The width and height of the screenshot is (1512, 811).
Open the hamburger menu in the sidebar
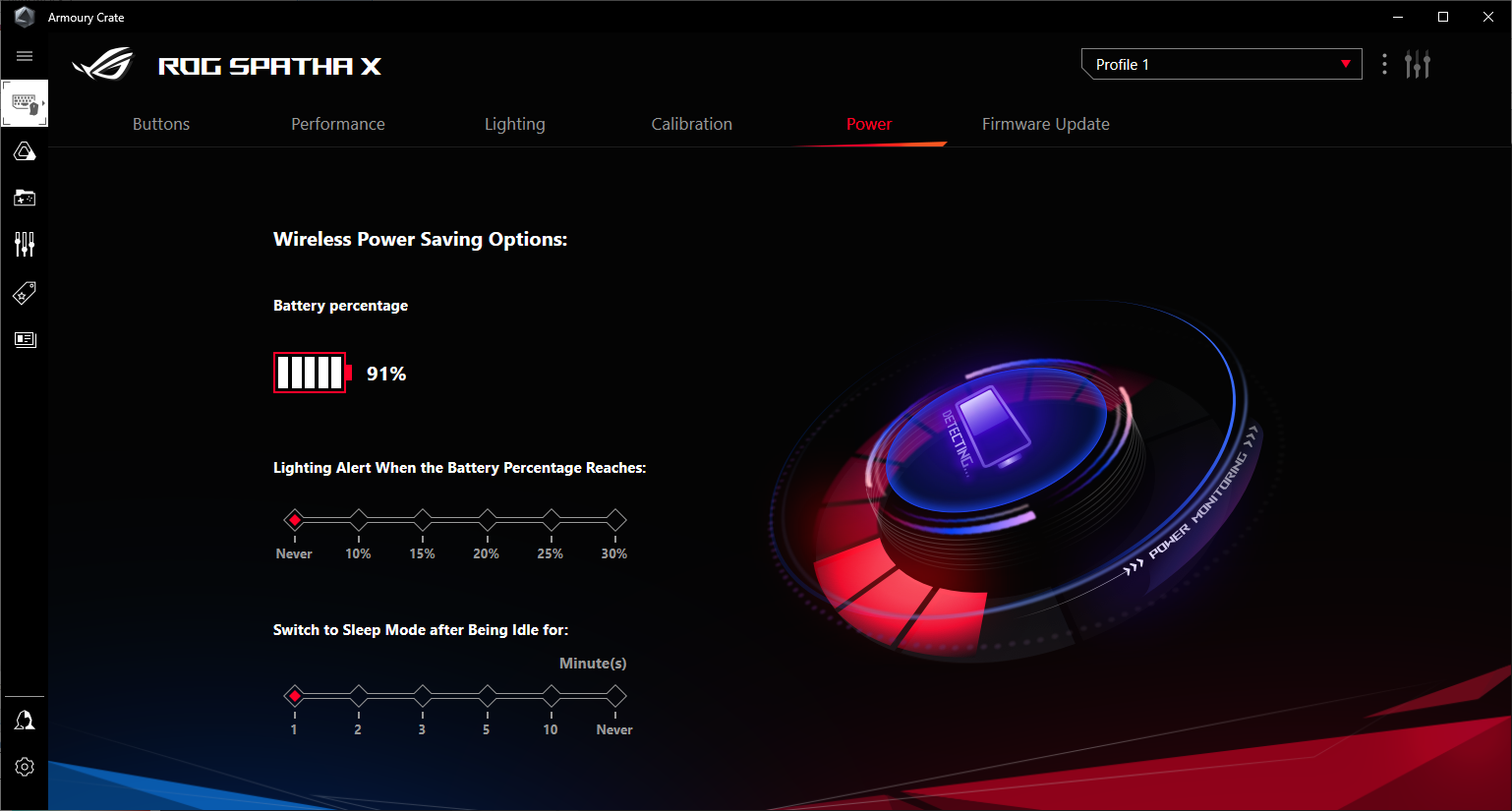pos(25,56)
